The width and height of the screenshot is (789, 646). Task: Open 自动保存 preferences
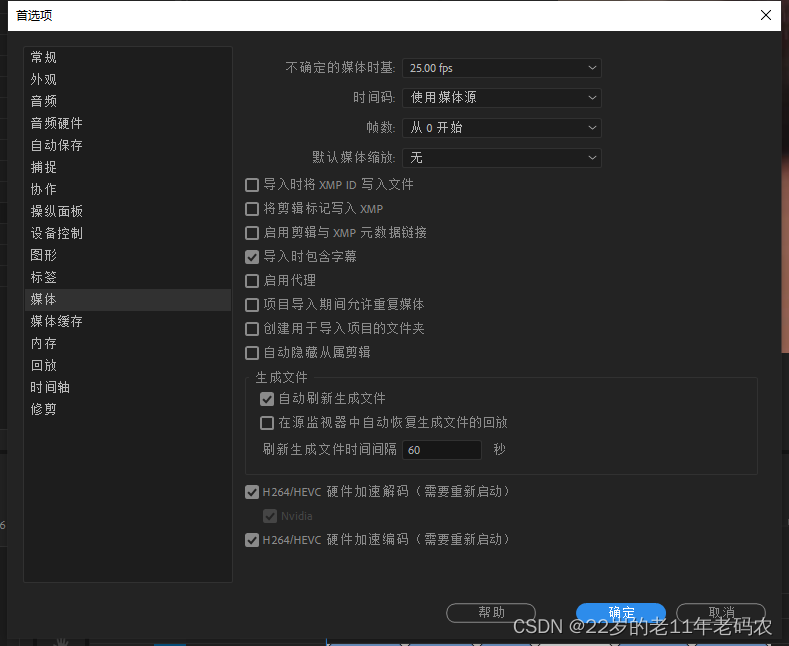click(x=128, y=145)
